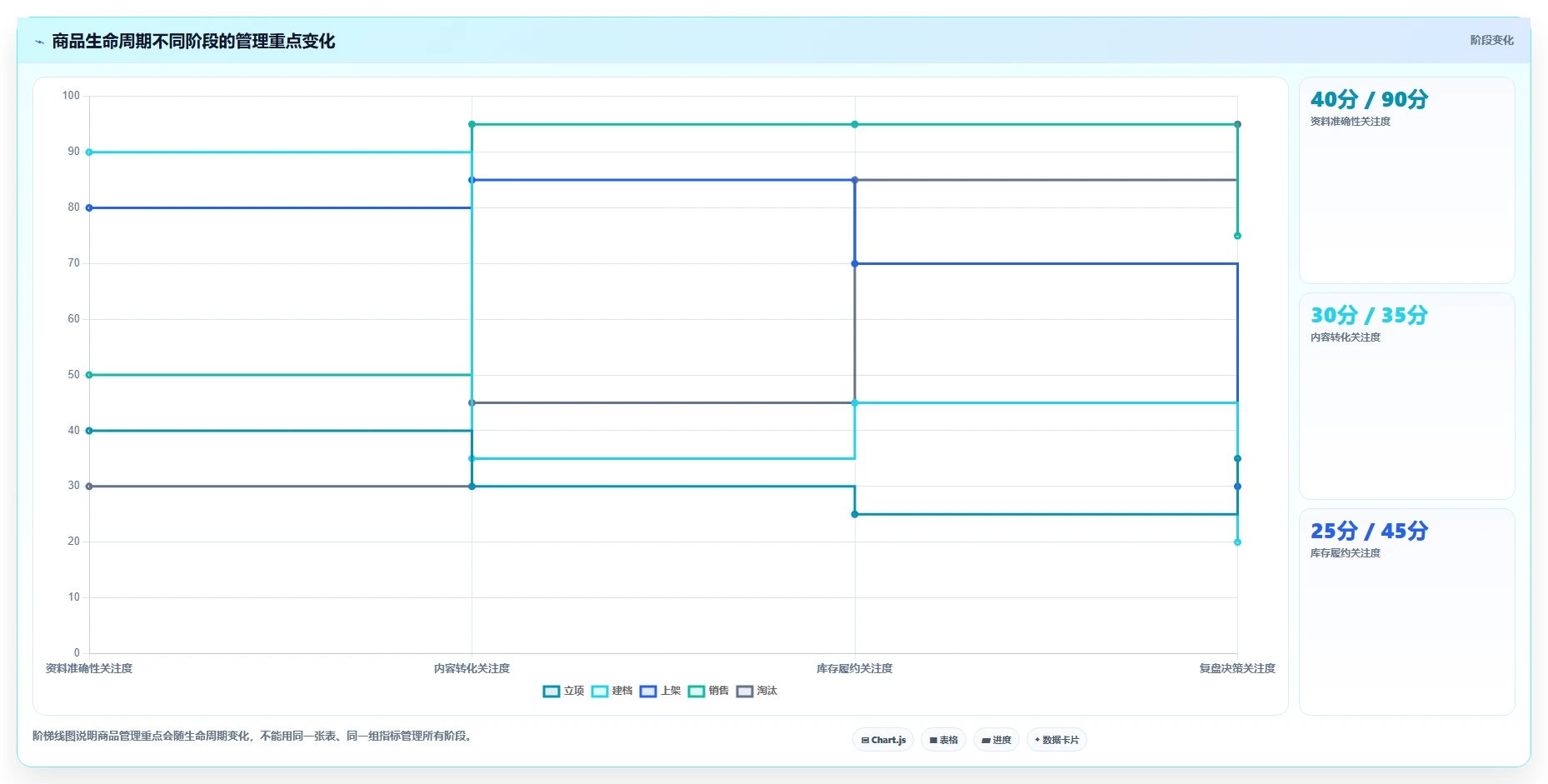The image size is (1548, 784).
Task: Click the 库存履约关注度 caption in the third card
Action: click(x=1346, y=553)
